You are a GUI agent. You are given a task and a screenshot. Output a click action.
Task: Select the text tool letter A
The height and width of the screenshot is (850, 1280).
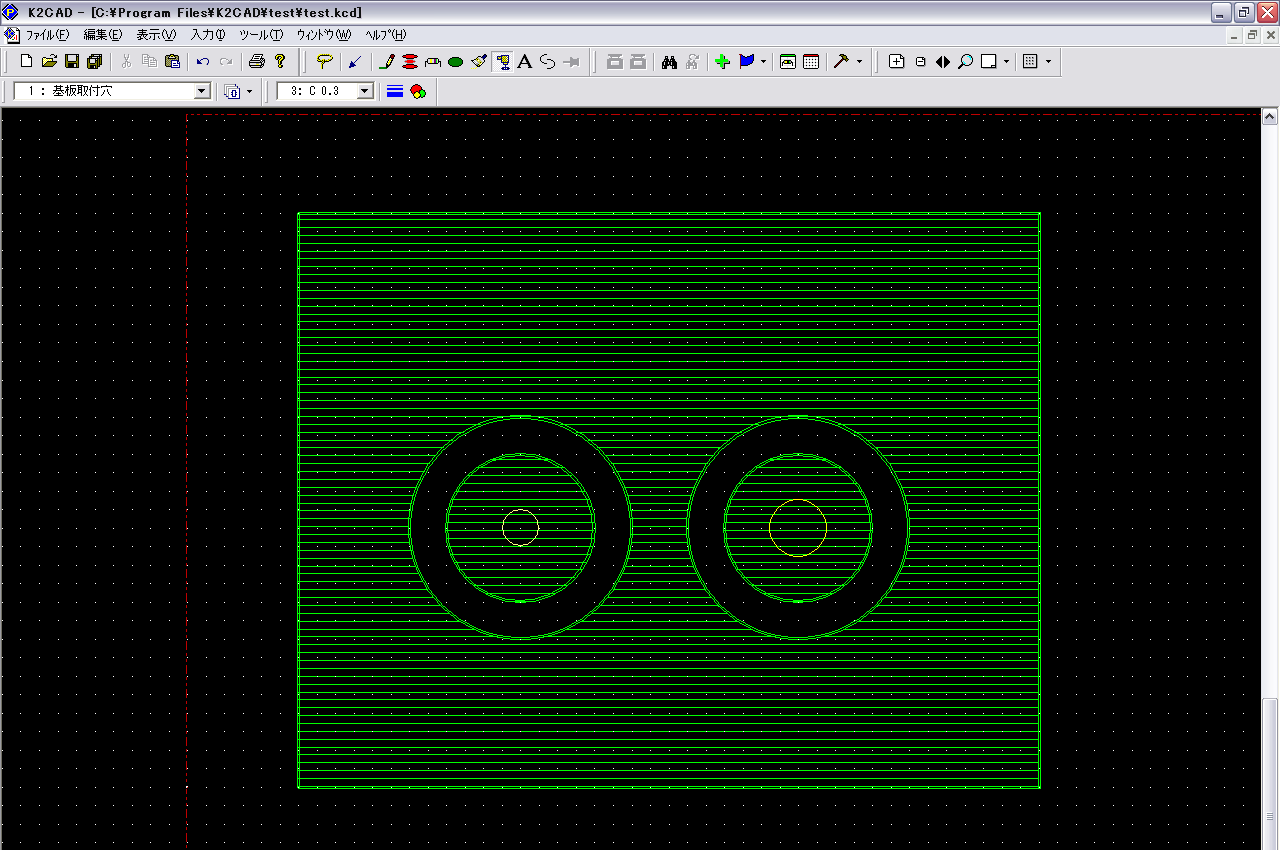524,62
